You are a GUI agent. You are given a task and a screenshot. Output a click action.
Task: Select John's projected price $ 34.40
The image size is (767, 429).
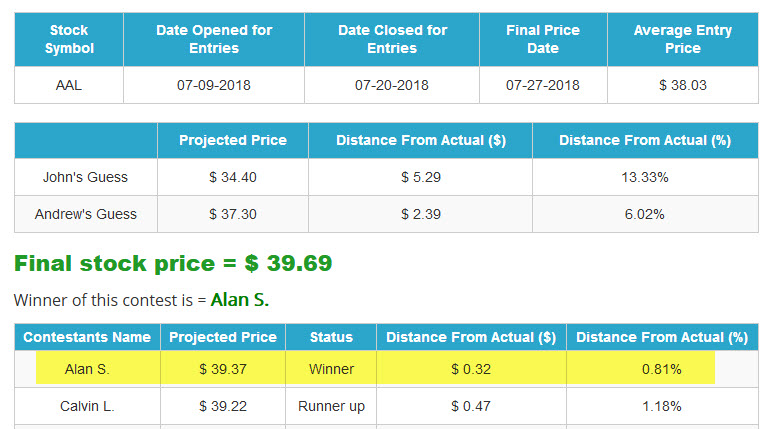coord(233,177)
